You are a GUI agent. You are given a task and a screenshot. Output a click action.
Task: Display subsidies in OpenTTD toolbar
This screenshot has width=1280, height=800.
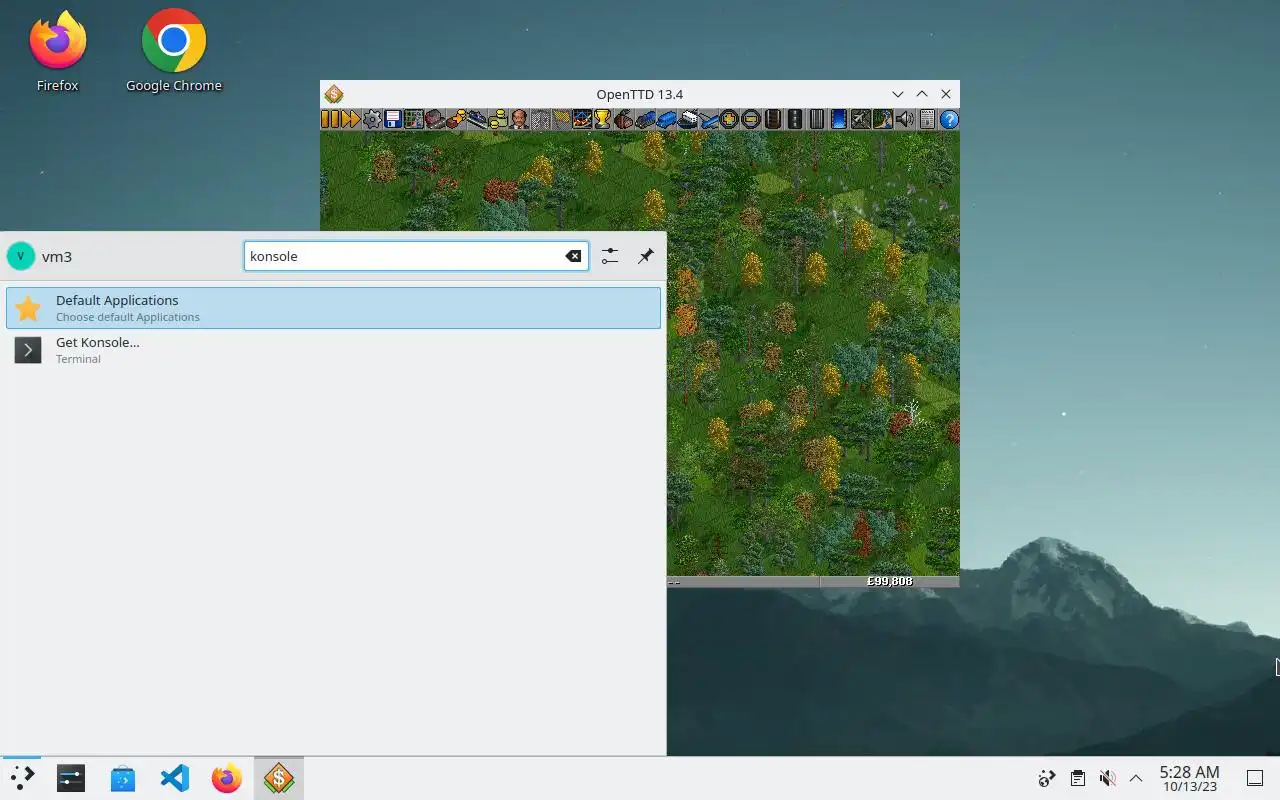point(456,120)
